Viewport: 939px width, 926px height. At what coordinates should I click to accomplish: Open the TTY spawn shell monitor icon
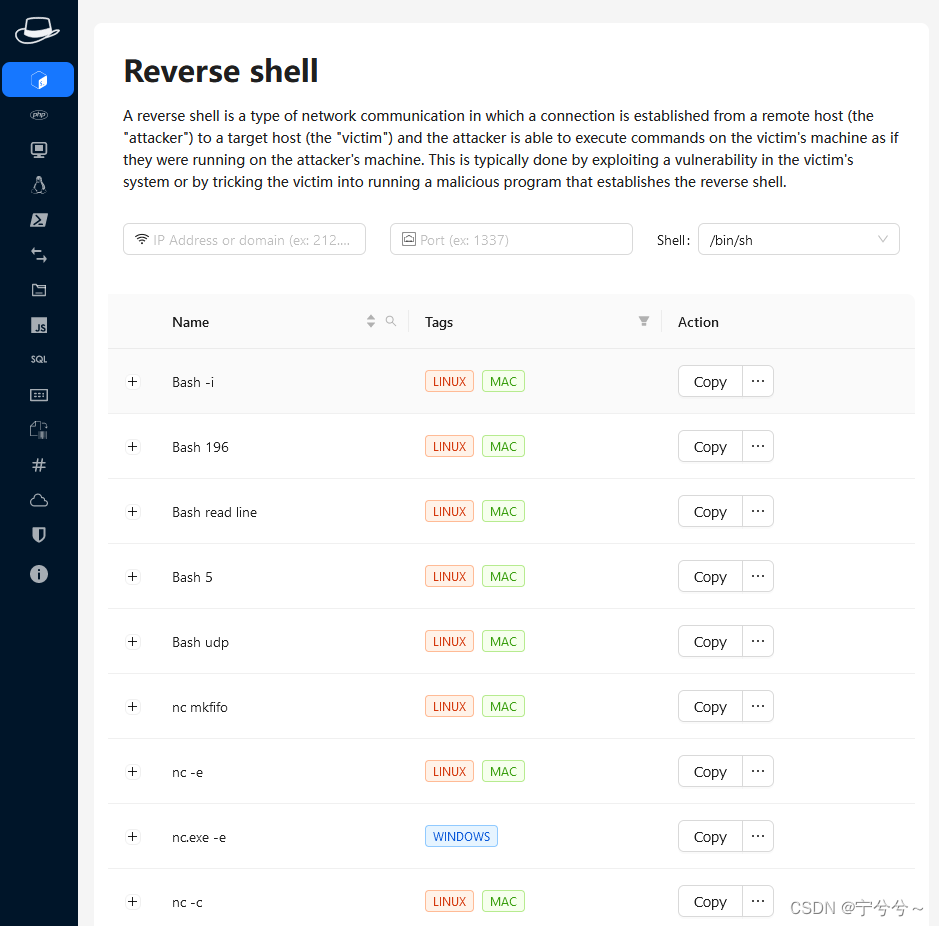pos(39,150)
